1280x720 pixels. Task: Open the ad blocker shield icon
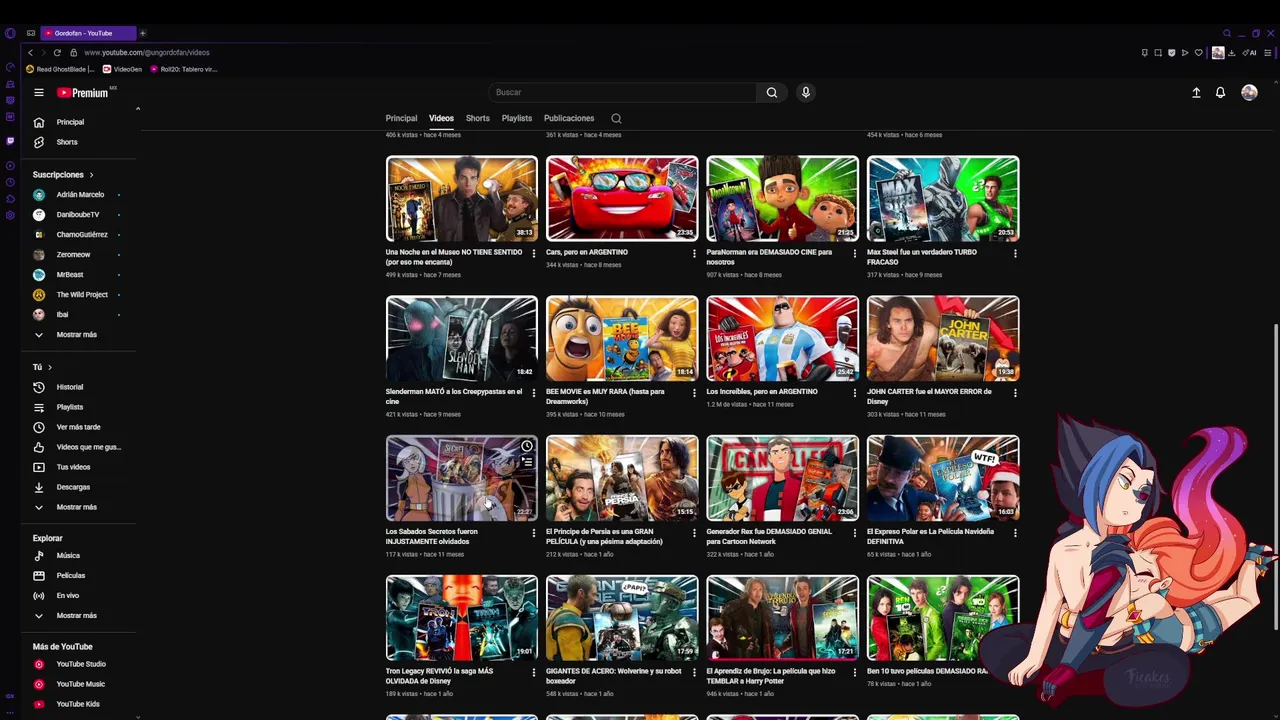coord(1171,52)
